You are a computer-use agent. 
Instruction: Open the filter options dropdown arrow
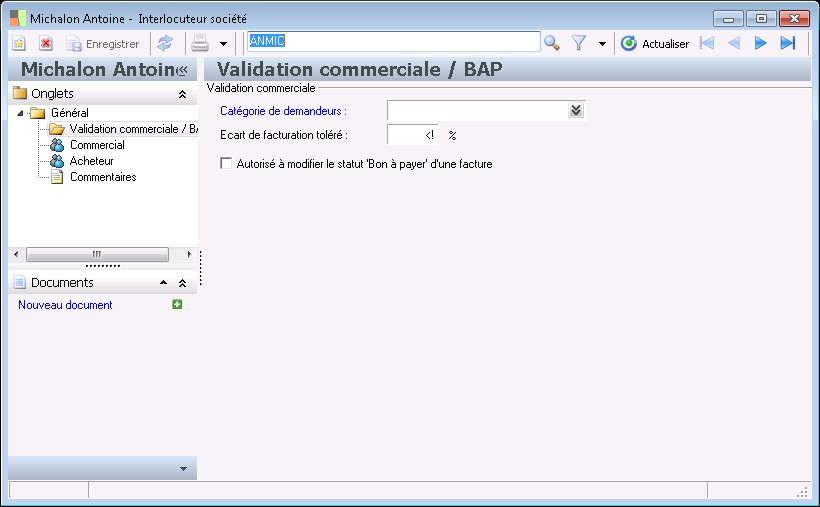[x=602, y=44]
